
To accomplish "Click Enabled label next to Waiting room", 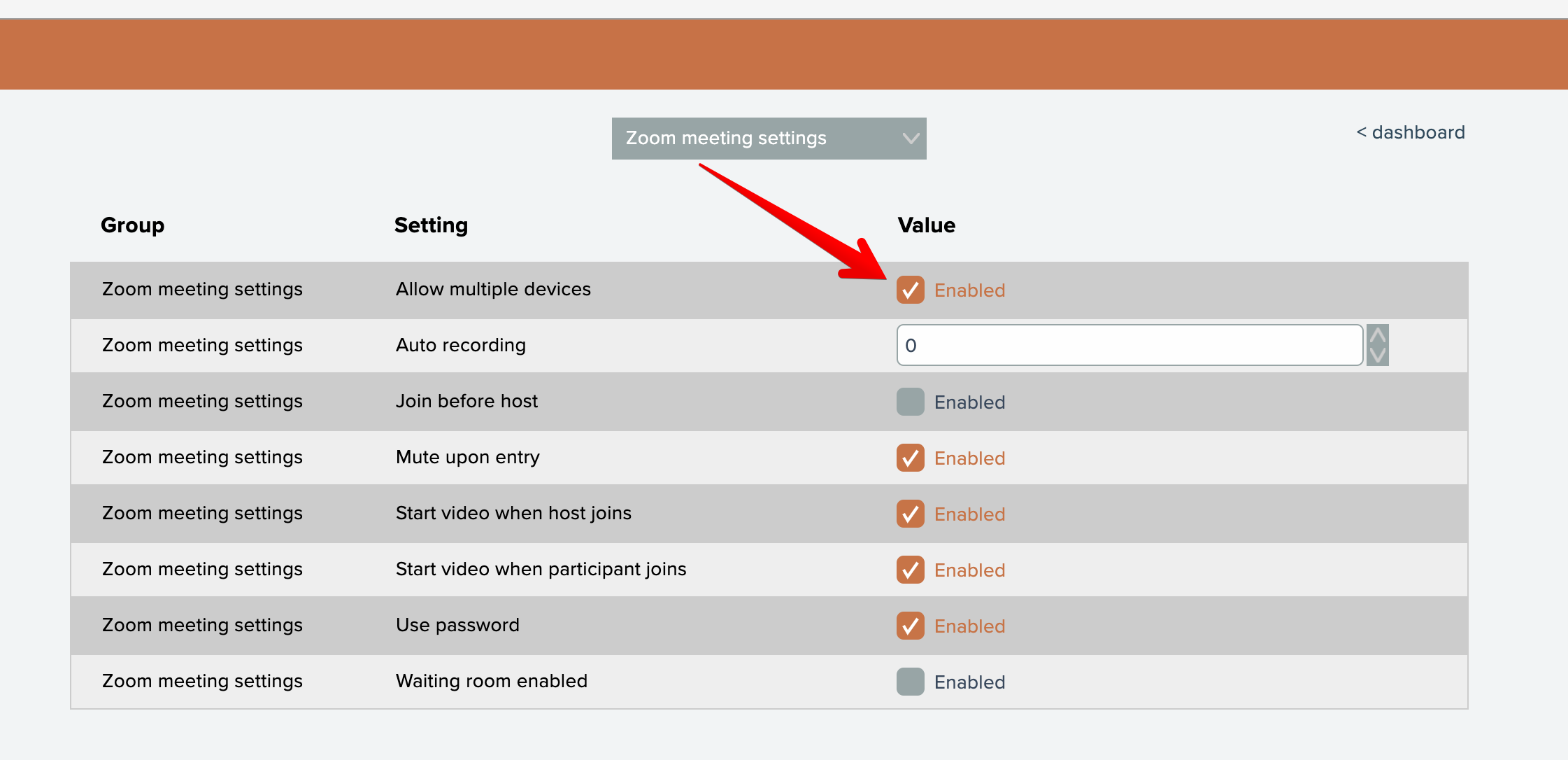I will pyautogui.click(x=969, y=682).
